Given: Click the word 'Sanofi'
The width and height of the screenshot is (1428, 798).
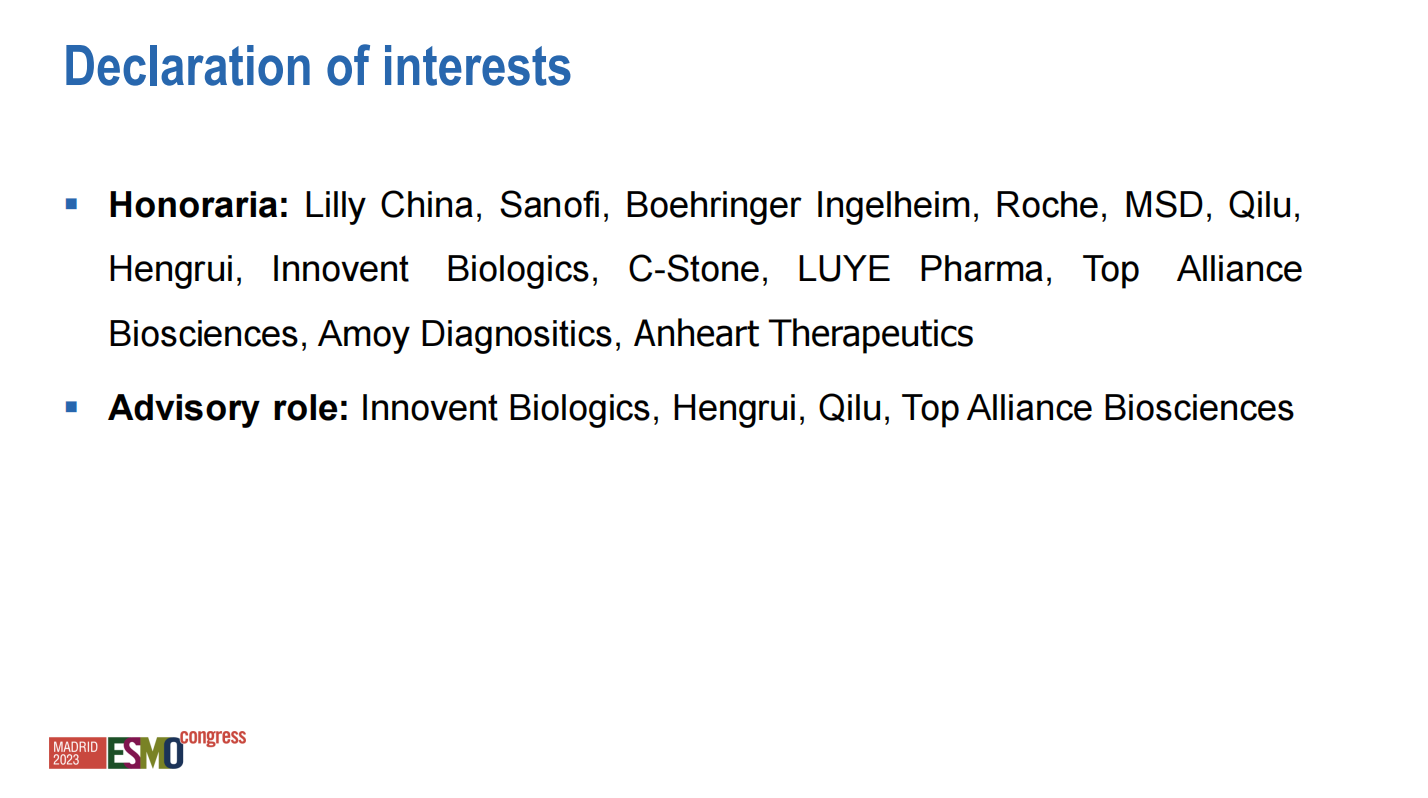Looking at the screenshot, I should click(x=550, y=205).
